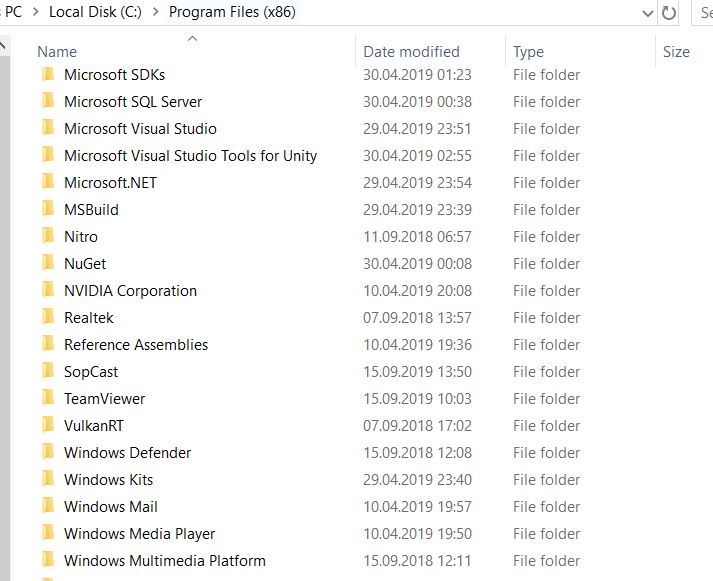
Task: Select the Windows Mail name
Action: pyautogui.click(x=110, y=506)
